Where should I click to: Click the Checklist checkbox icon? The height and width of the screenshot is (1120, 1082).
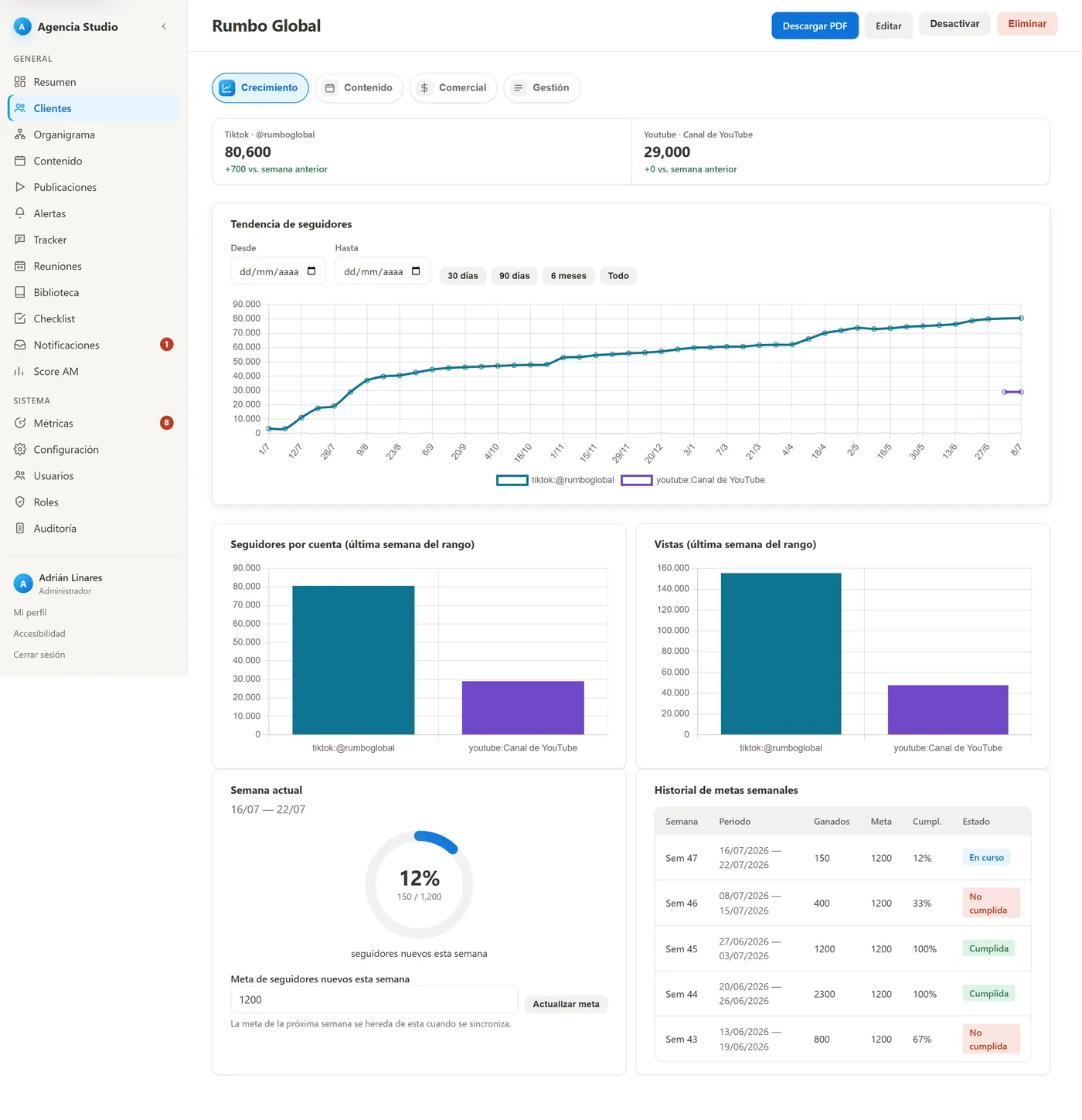pos(20,318)
